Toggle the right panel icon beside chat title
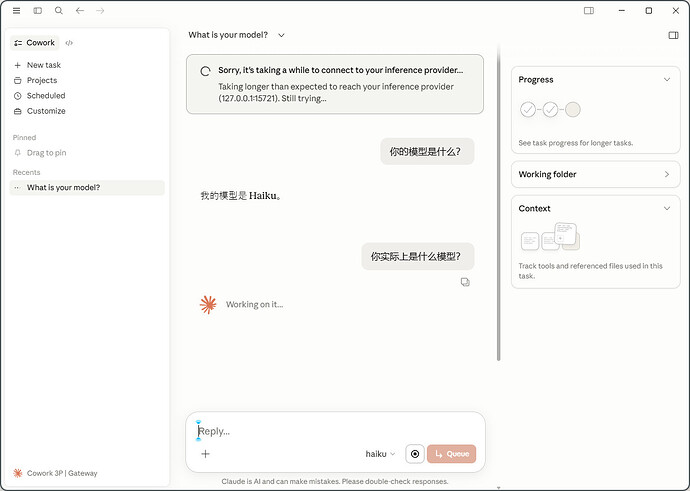Screen dimensions: 690x491 click(673, 35)
